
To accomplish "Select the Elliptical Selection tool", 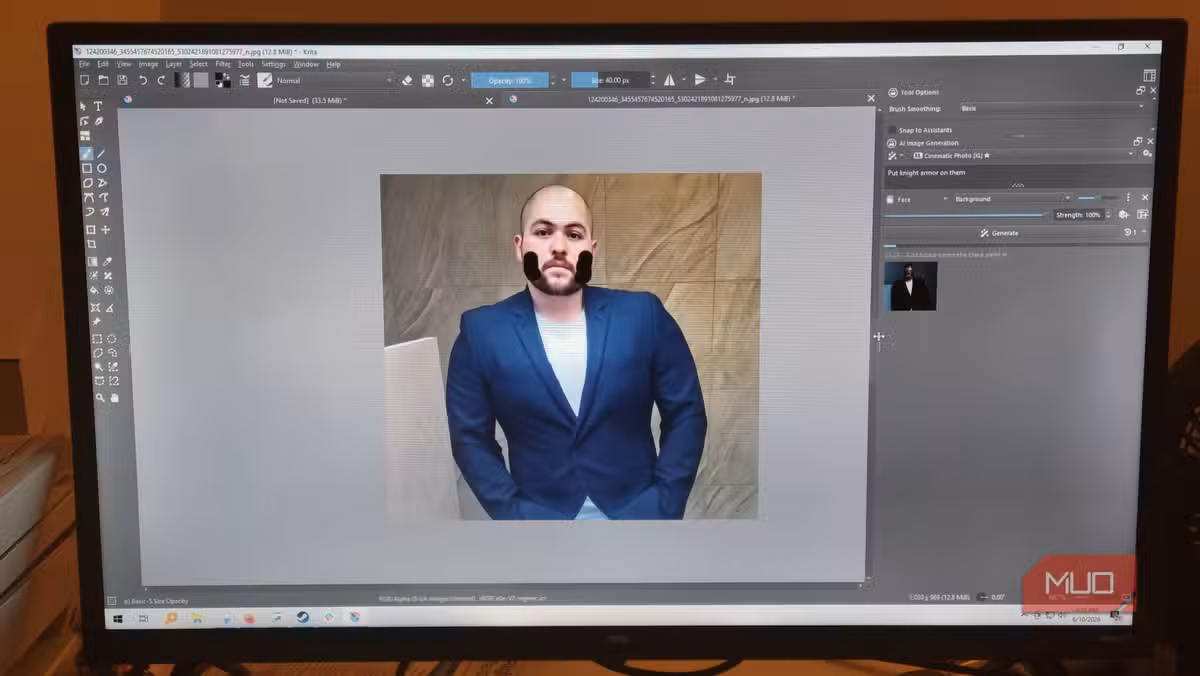I will (112, 339).
